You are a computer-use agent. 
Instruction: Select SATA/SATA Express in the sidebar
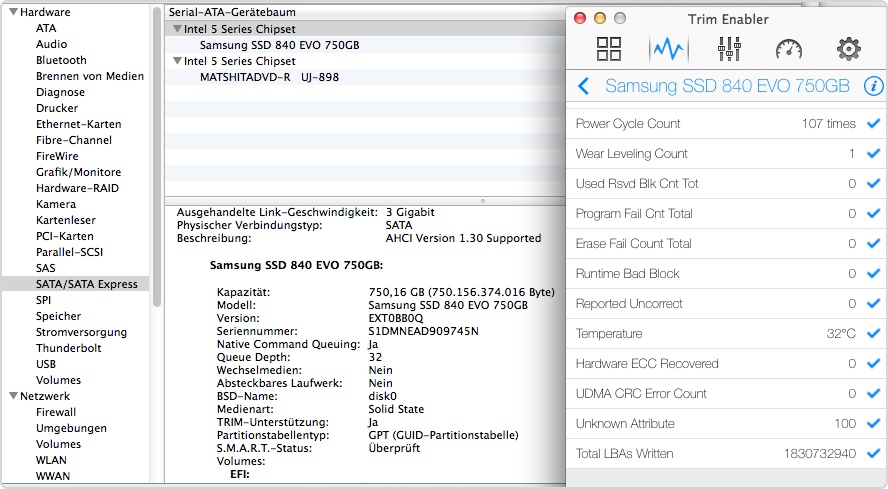click(x=86, y=284)
